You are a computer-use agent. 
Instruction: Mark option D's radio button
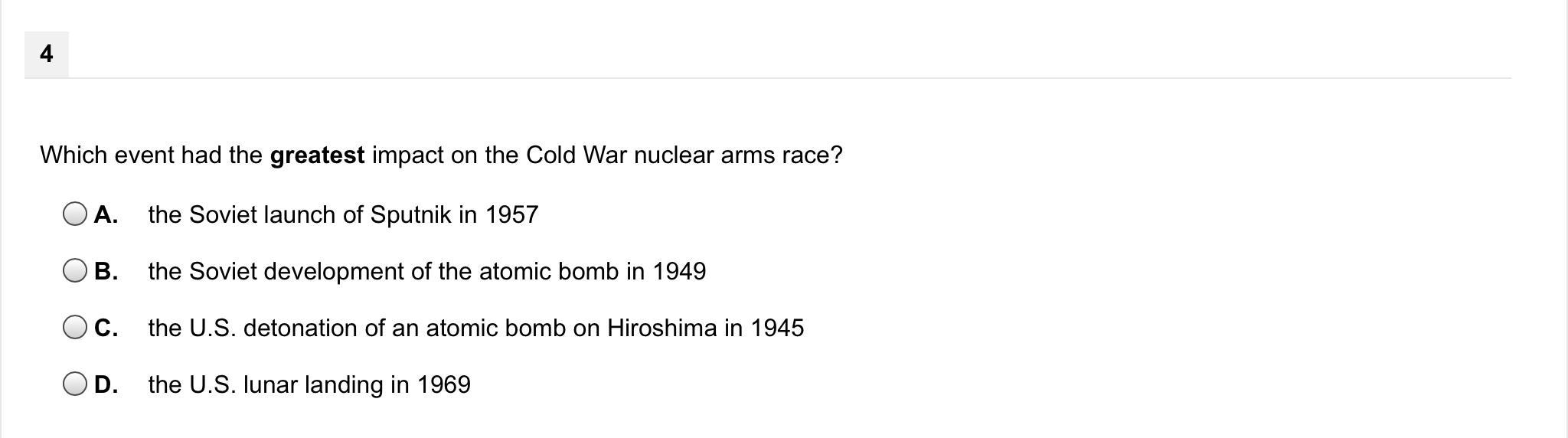[x=75, y=384]
